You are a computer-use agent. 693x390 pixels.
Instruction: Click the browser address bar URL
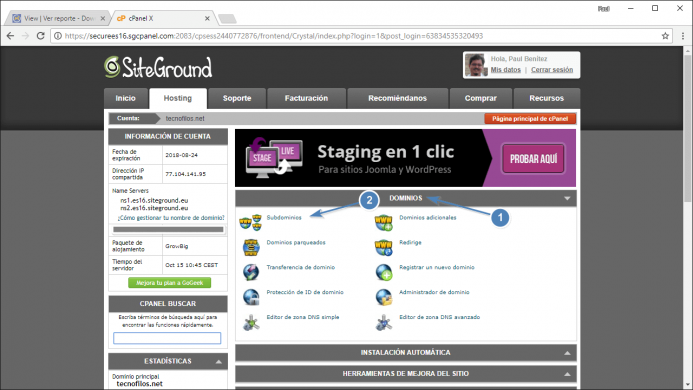274,36
